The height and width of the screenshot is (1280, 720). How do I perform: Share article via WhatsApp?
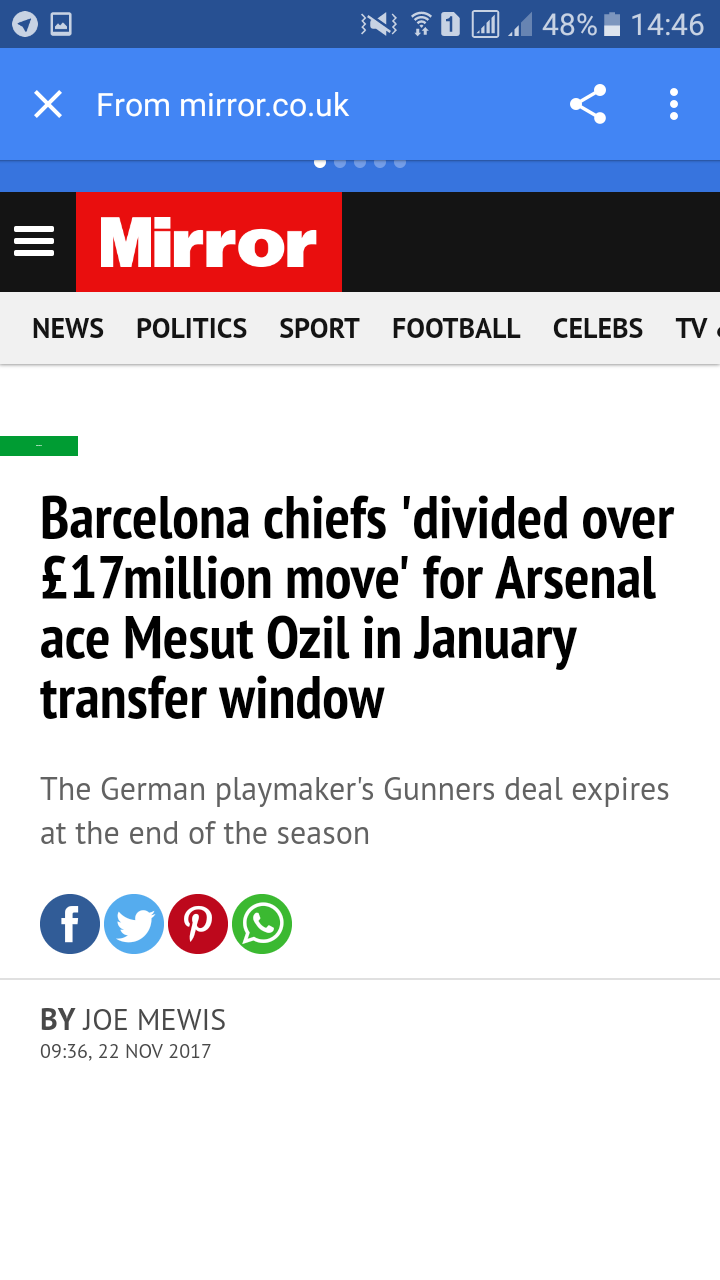262,924
